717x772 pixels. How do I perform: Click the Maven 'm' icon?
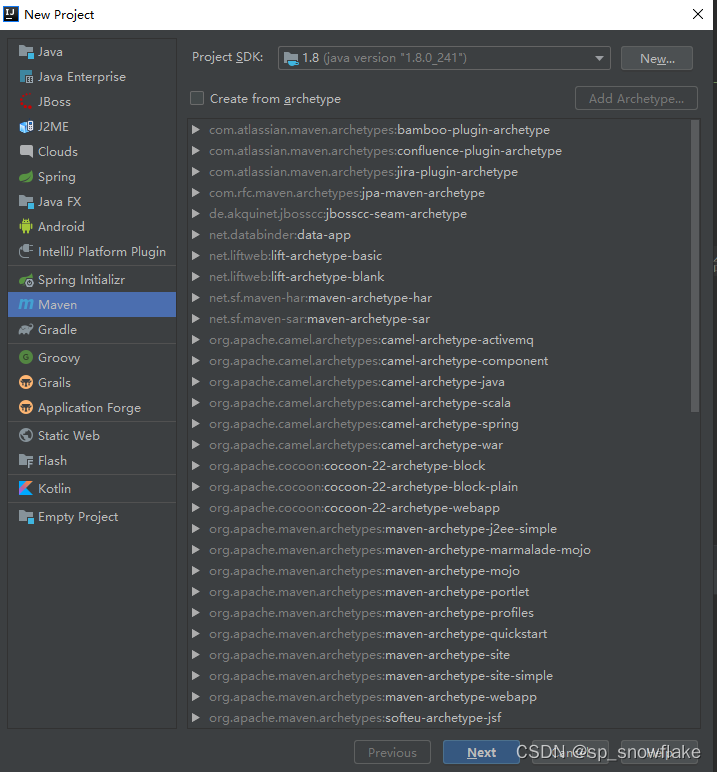click(x=26, y=304)
